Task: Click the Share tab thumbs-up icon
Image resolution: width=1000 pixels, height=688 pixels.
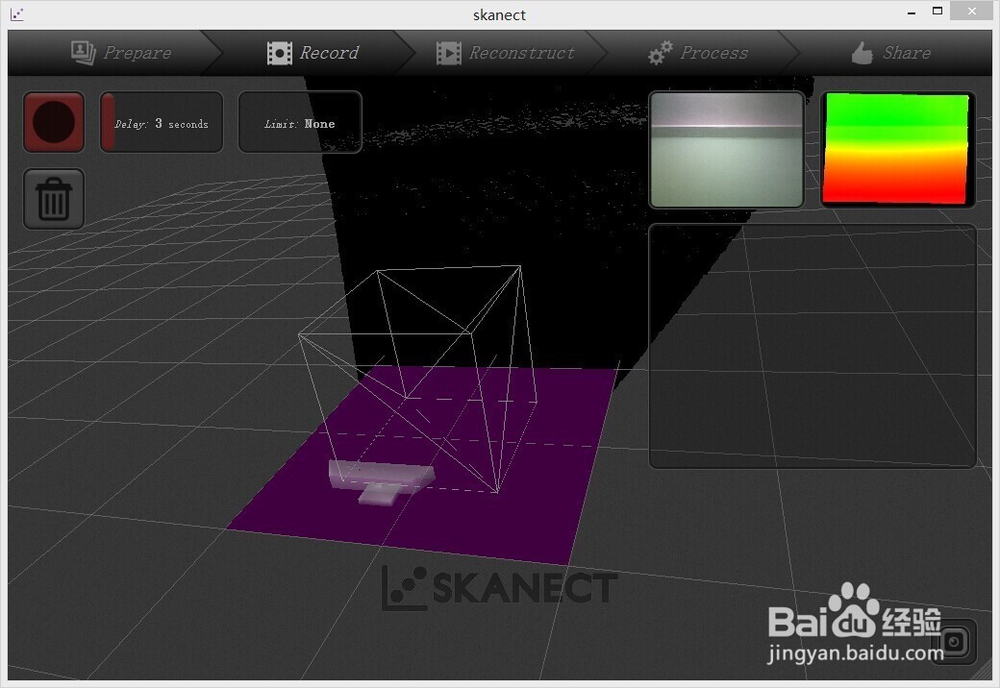Action: tap(862, 53)
